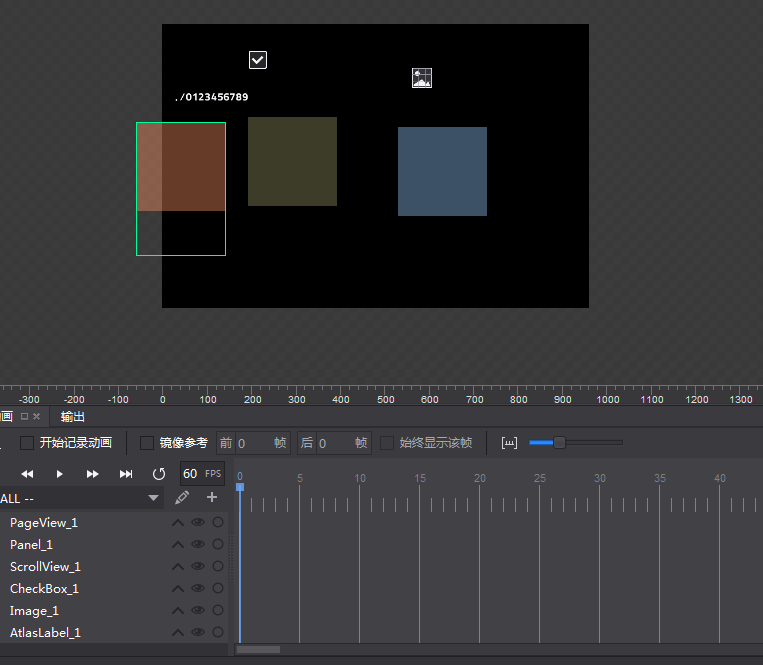
Task: Switch to the 输出 tab
Action: [x=73, y=417]
